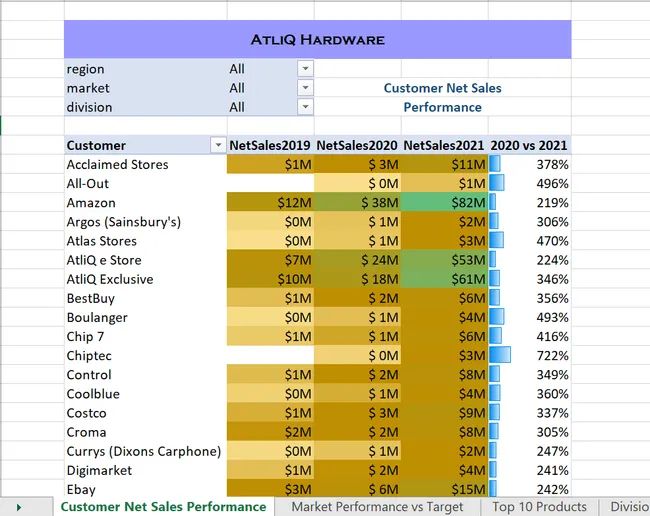Select Amazon's $82M NetSales2021 cell

pos(444,202)
